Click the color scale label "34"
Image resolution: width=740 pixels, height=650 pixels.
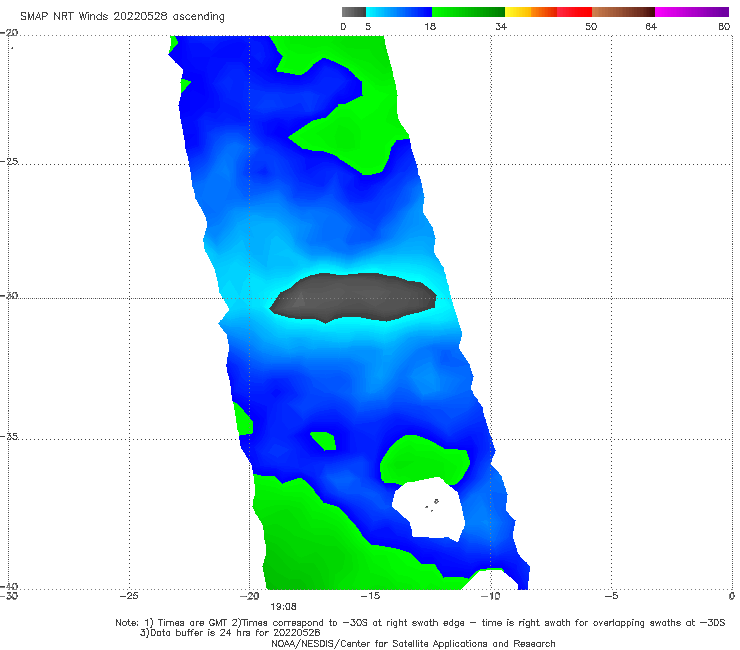coord(501,26)
